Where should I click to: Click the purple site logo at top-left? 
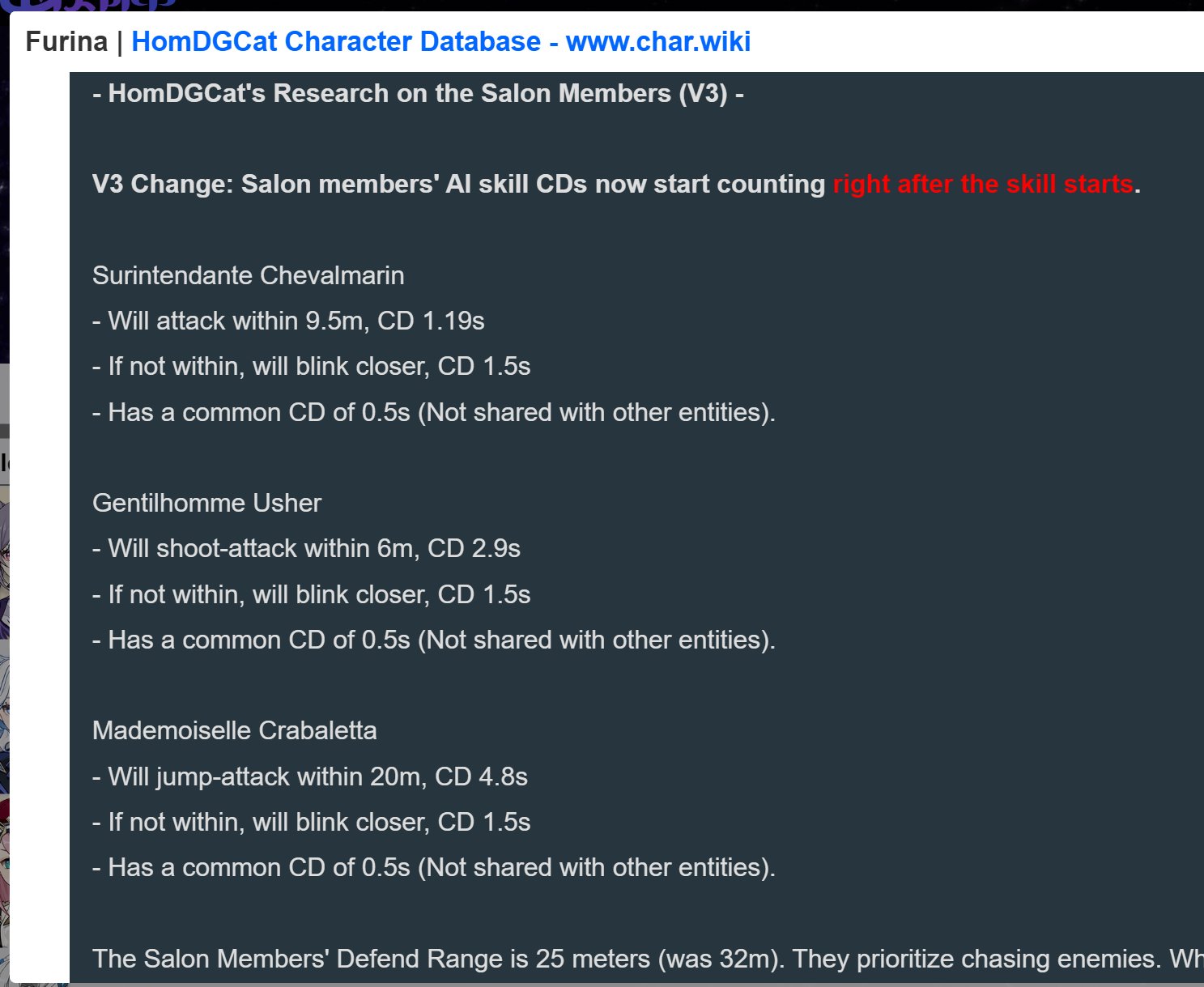pyautogui.click(x=89, y=5)
